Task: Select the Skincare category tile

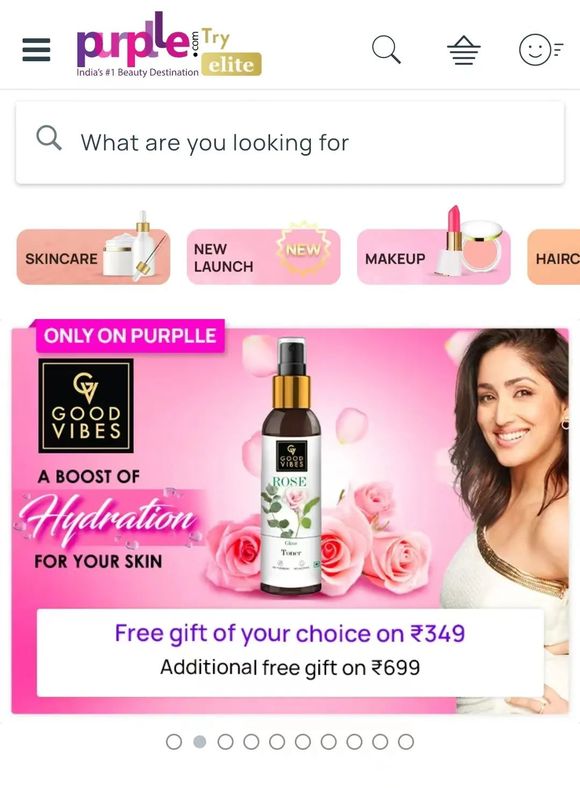Action: 93,256
